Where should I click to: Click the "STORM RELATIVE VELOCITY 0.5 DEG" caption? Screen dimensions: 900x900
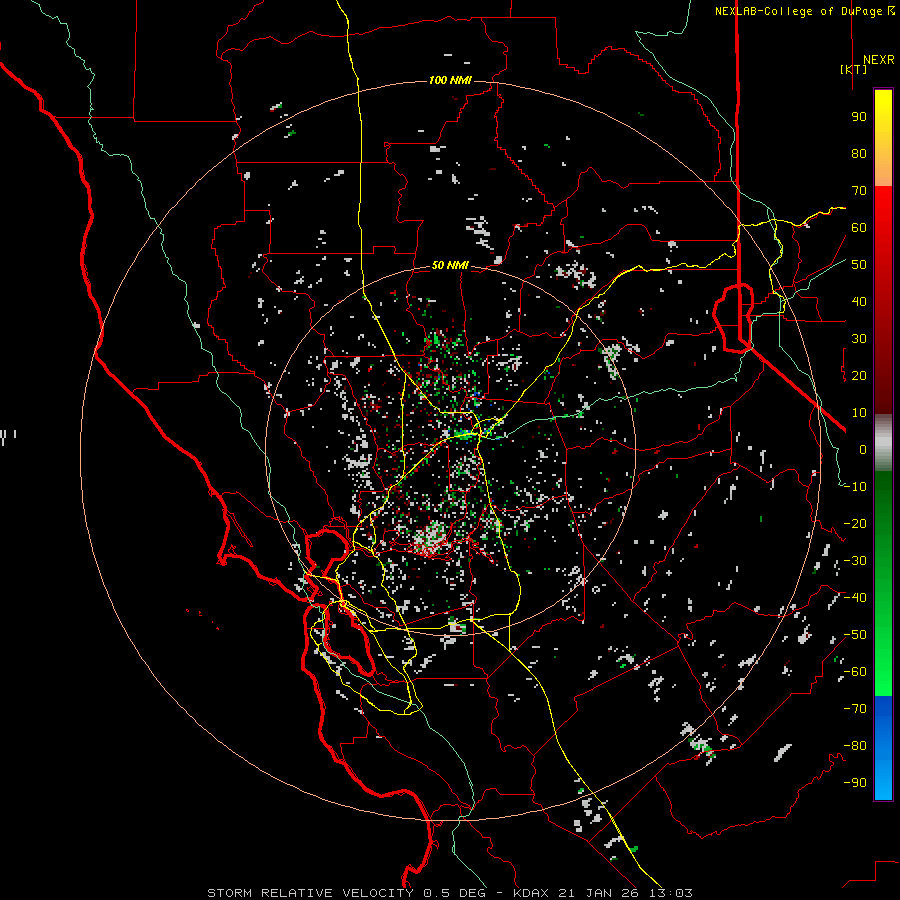[346, 893]
